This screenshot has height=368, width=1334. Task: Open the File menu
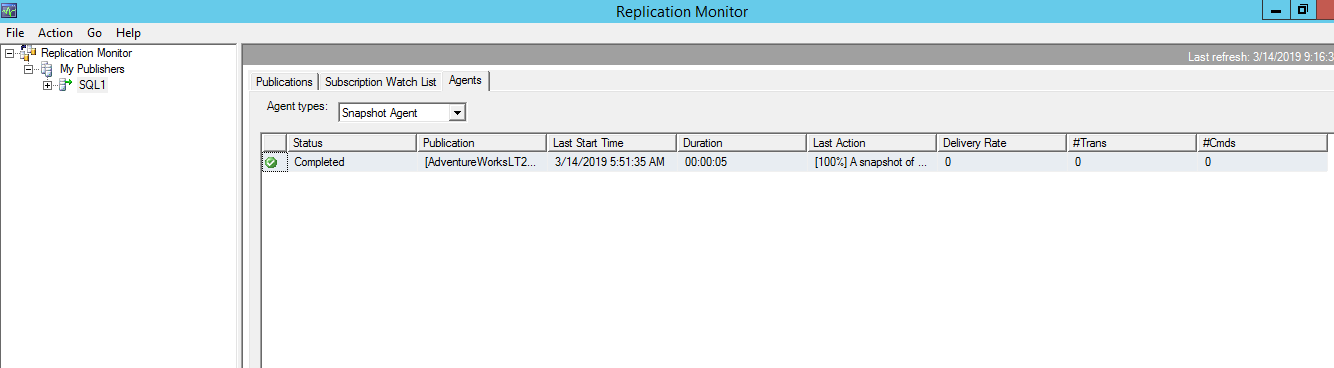coord(15,33)
